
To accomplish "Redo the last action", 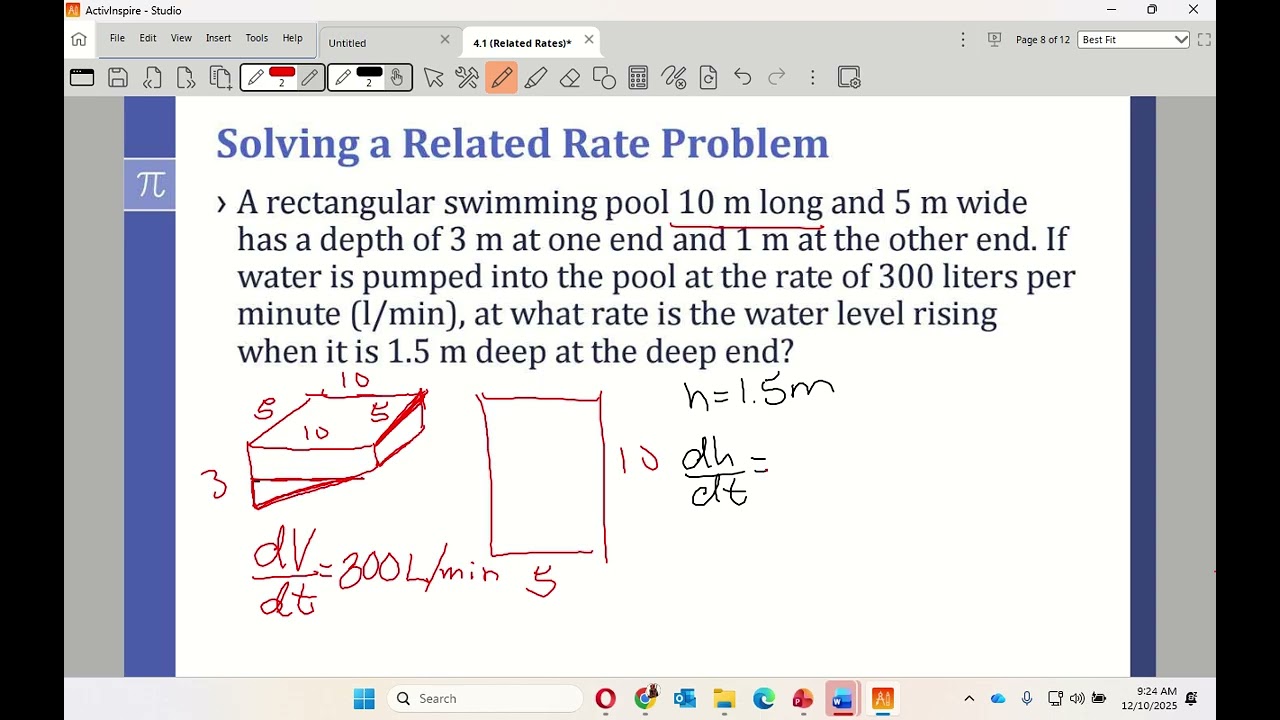I will pyautogui.click(x=777, y=77).
